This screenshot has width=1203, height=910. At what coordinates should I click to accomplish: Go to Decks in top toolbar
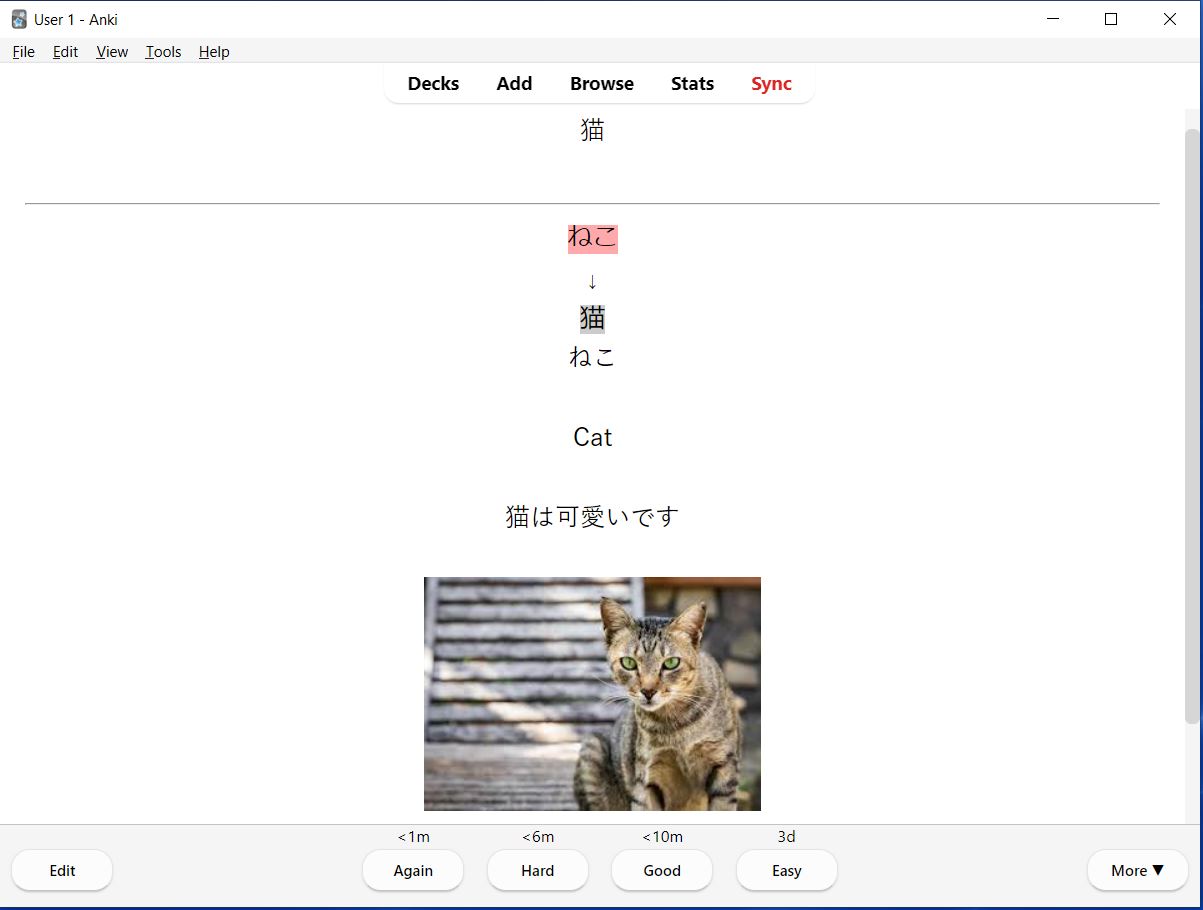coord(433,84)
